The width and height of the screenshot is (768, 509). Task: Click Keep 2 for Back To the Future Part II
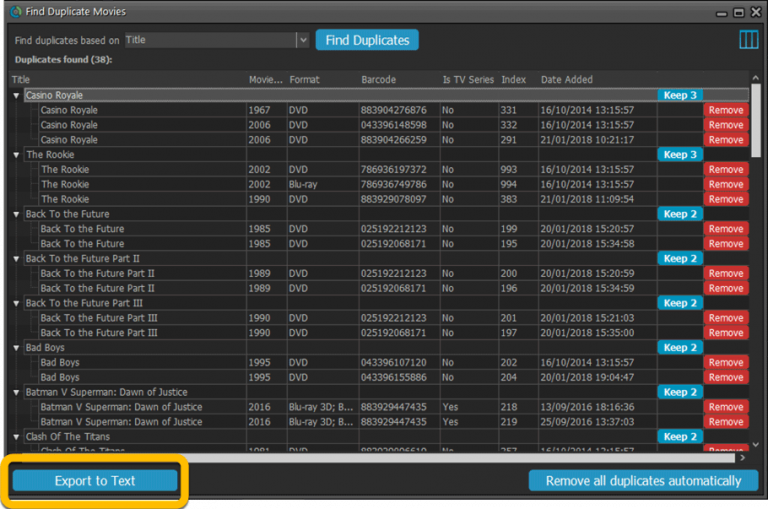[680, 258]
